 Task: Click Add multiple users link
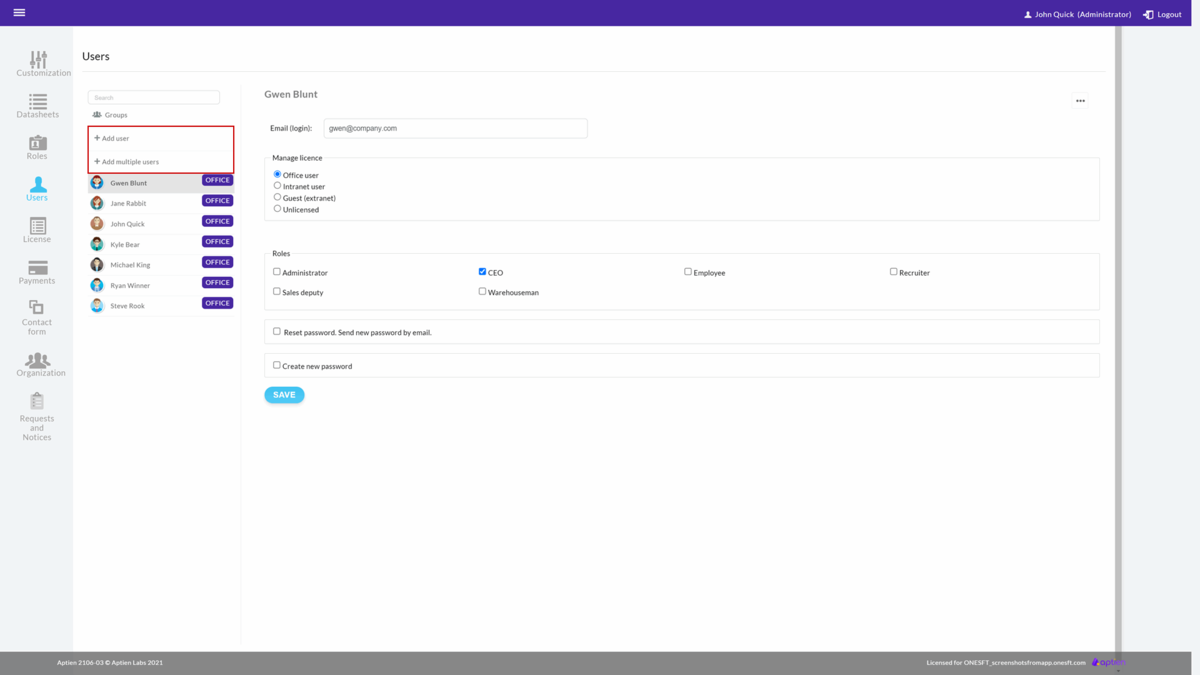[126, 161]
